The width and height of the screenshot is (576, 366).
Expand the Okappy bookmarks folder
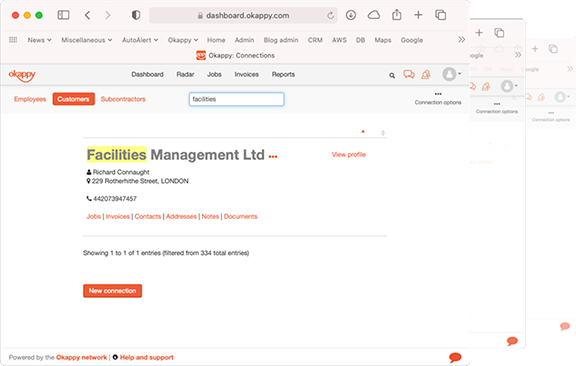pos(183,40)
